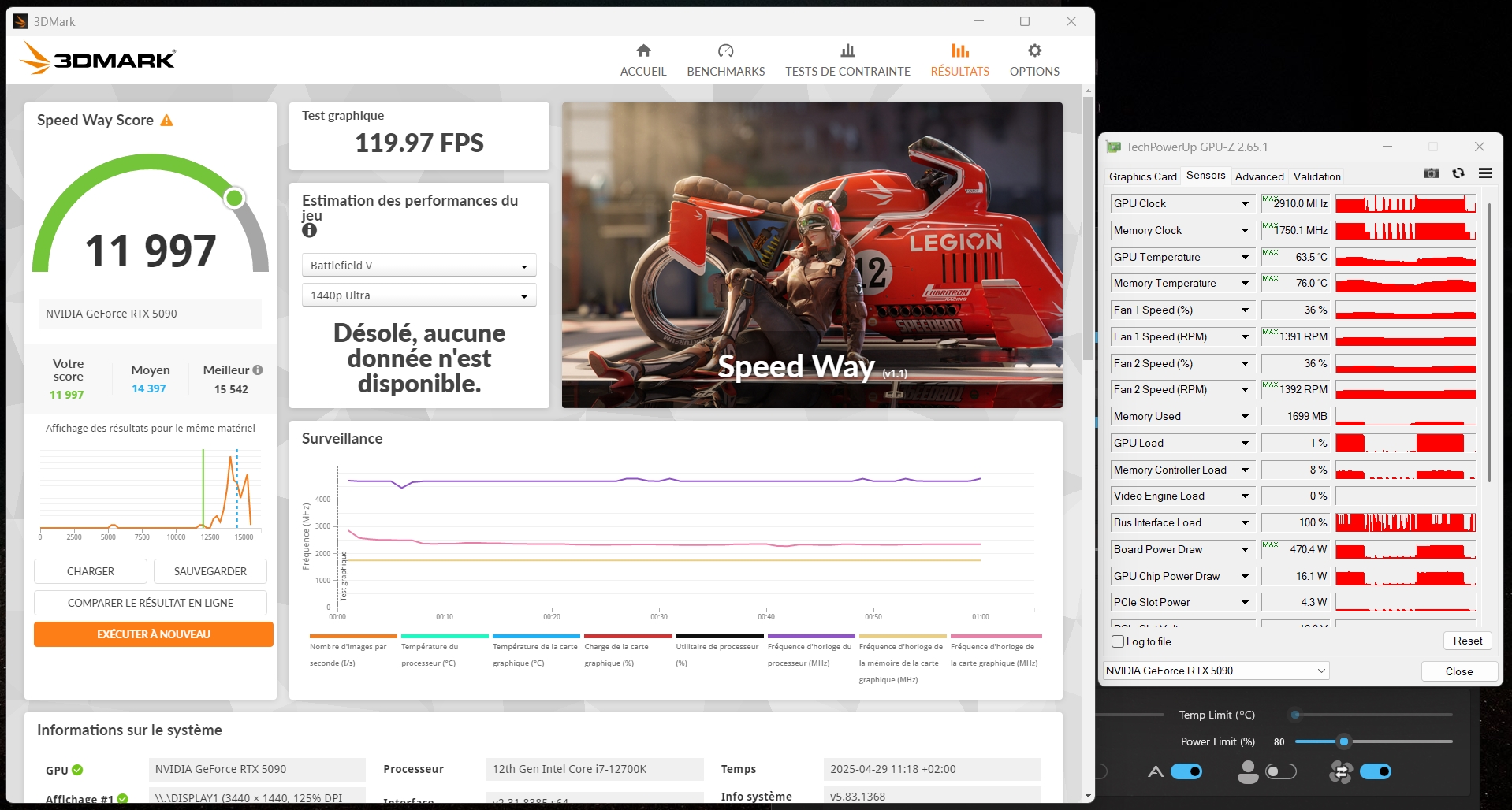1512x810 pixels.
Task: Enable the Log to file checkbox
Action: click(1118, 641)
